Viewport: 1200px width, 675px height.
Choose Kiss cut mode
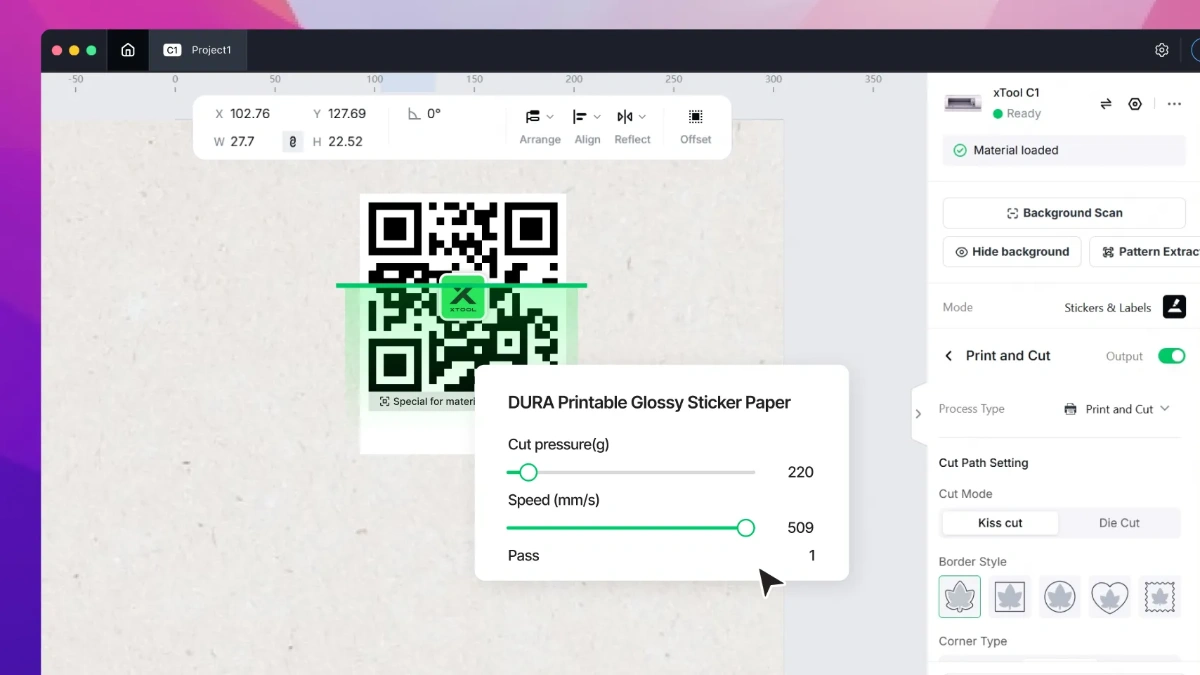pos(1000,523)
